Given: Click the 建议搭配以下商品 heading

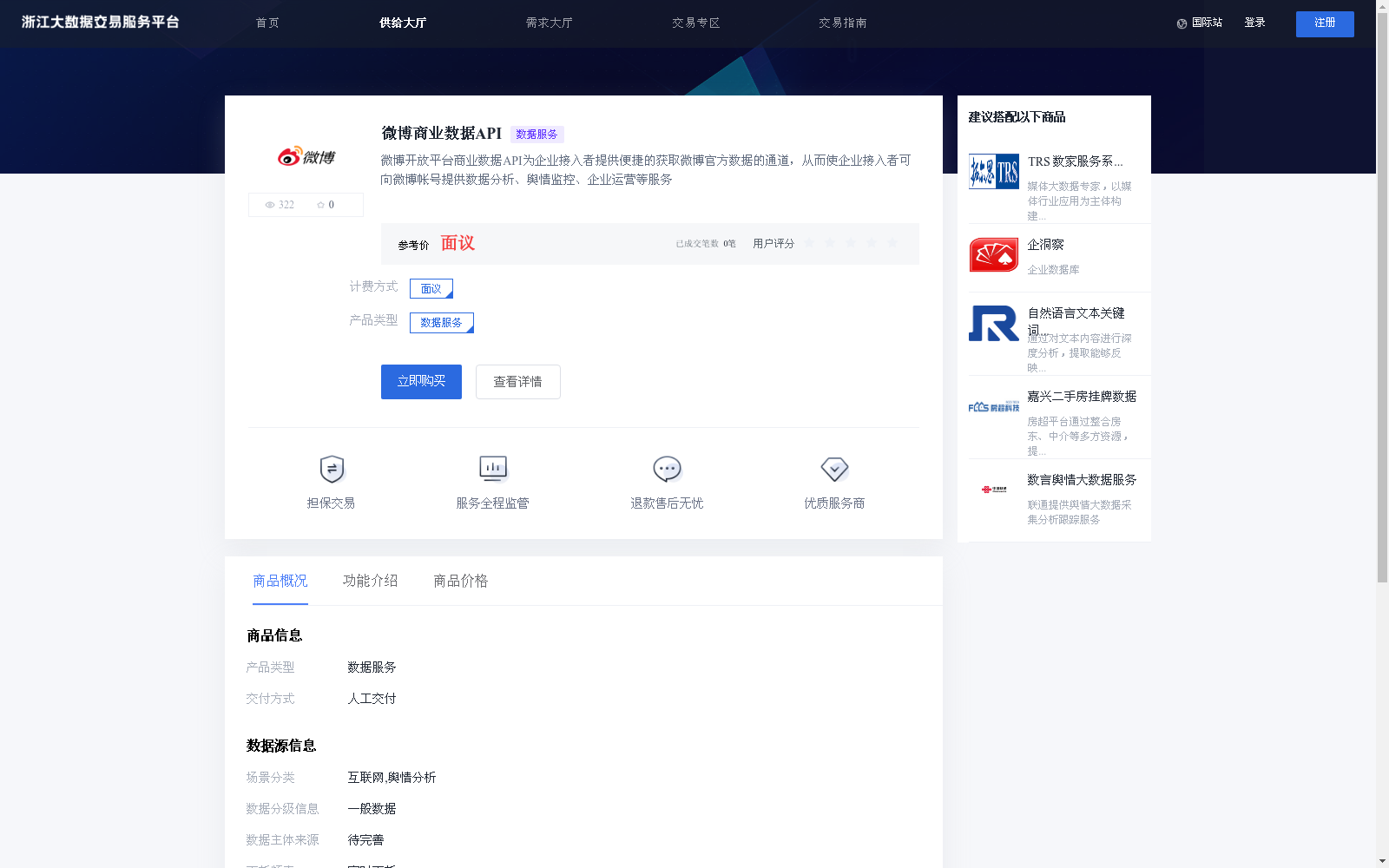Looking at the screenshot, I should 1017,117.
